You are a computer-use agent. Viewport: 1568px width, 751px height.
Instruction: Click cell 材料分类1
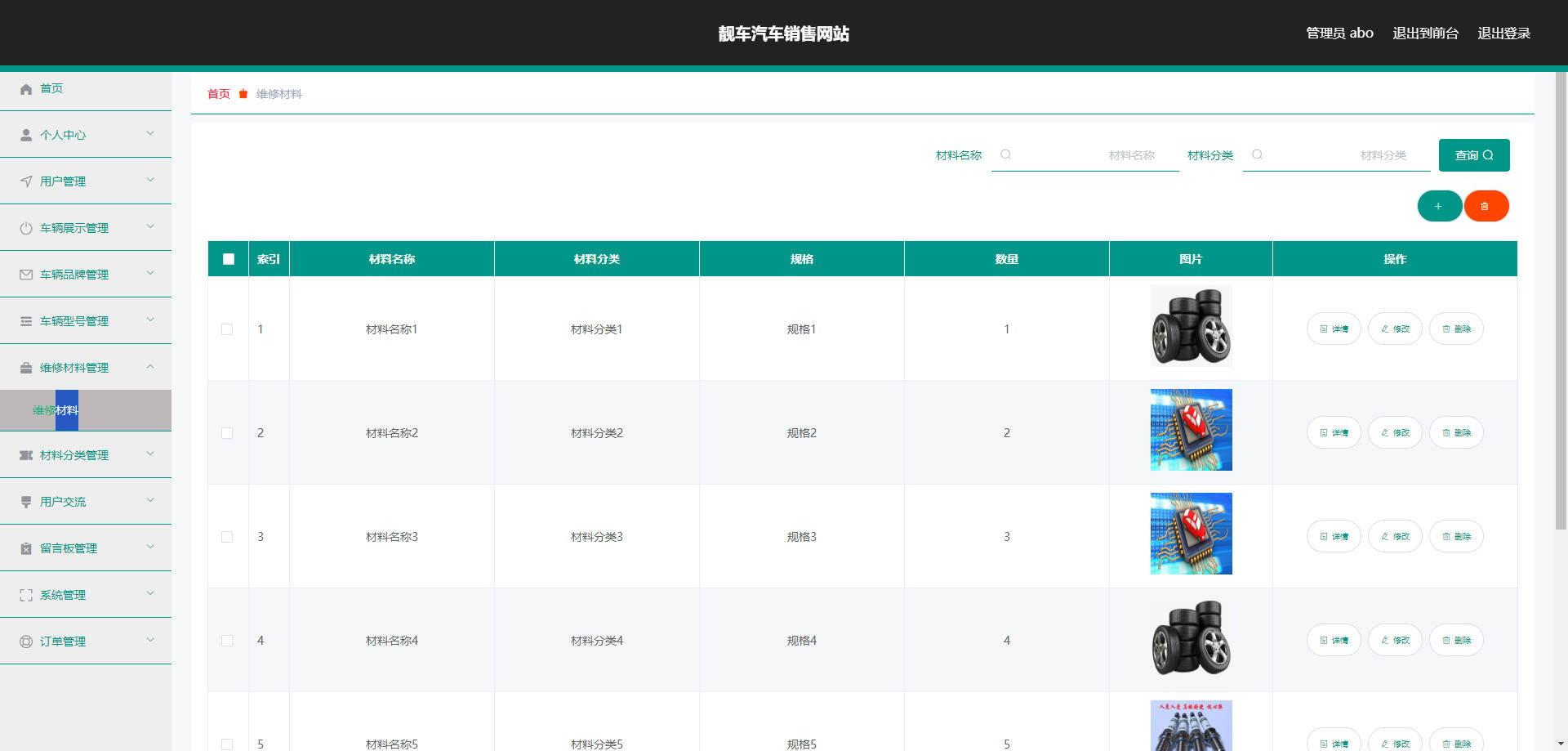(x=597, y=329)
